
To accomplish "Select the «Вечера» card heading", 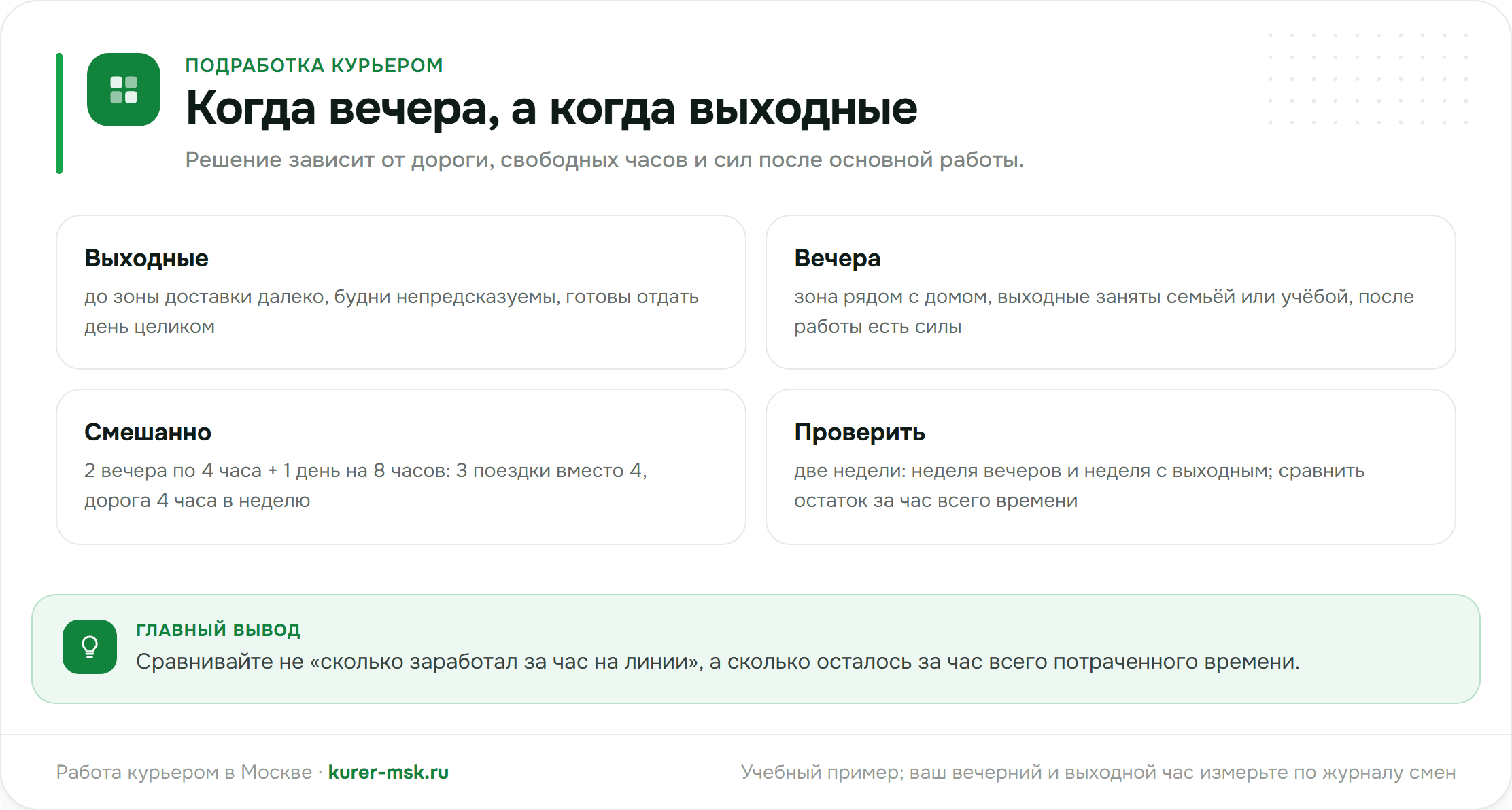I will click(837, 258).
